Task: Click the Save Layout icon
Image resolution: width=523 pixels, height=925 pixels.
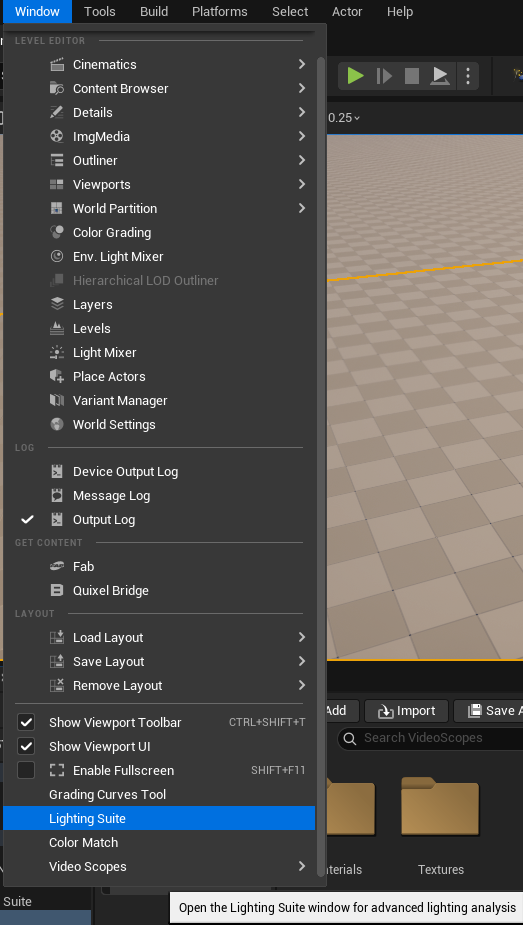Action: click(57, 662)
